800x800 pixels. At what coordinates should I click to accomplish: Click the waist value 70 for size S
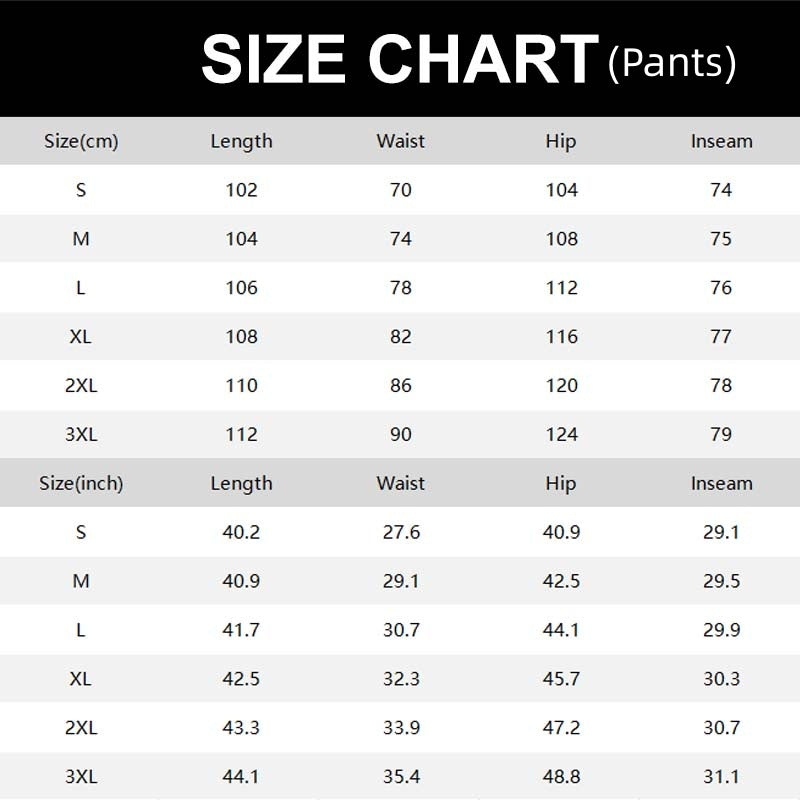401,190
